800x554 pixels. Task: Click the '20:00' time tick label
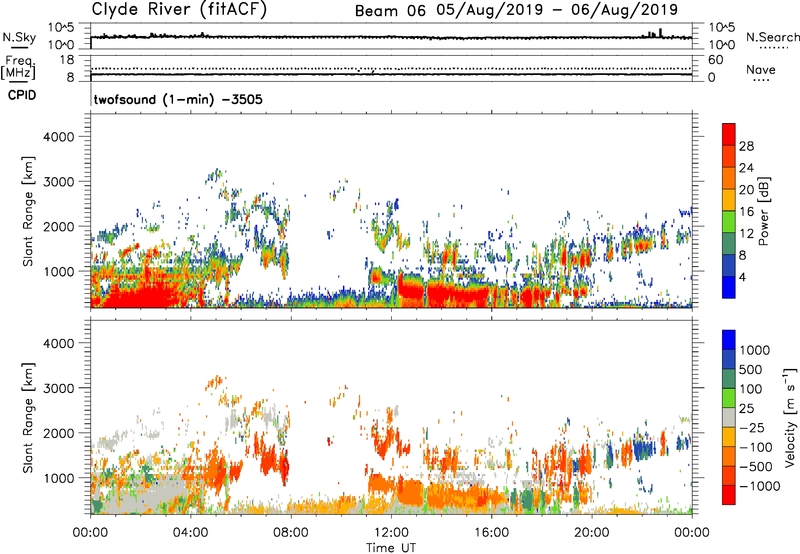(x=592, y=533)
